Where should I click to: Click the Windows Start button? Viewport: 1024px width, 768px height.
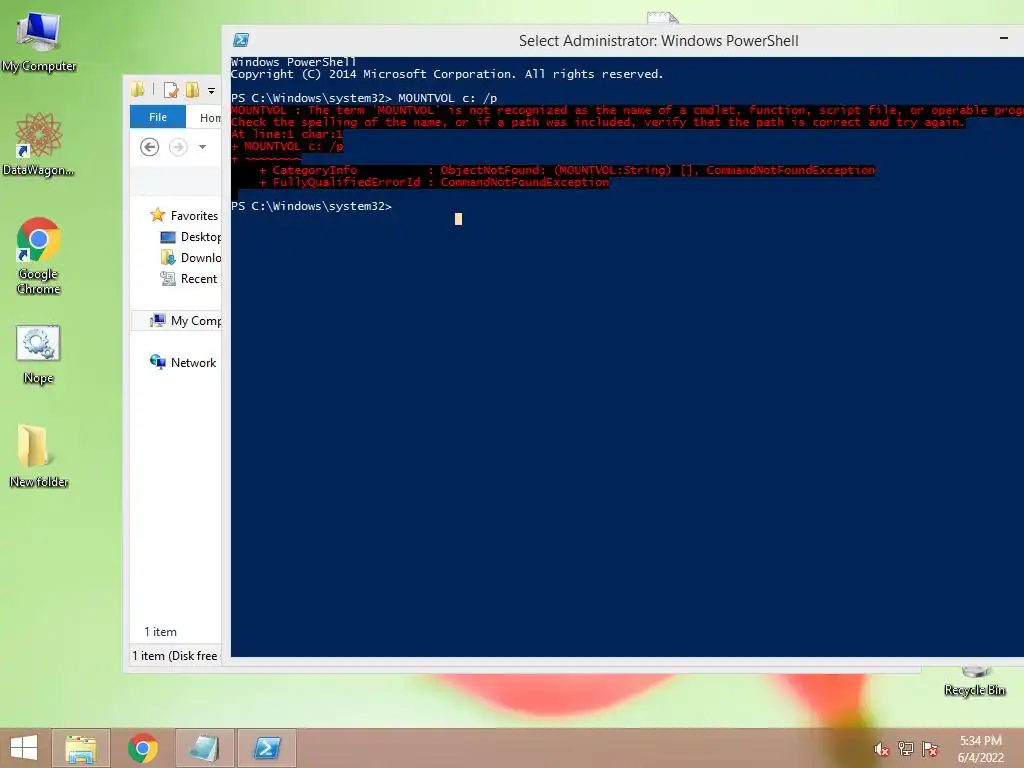tap(24, 748)
